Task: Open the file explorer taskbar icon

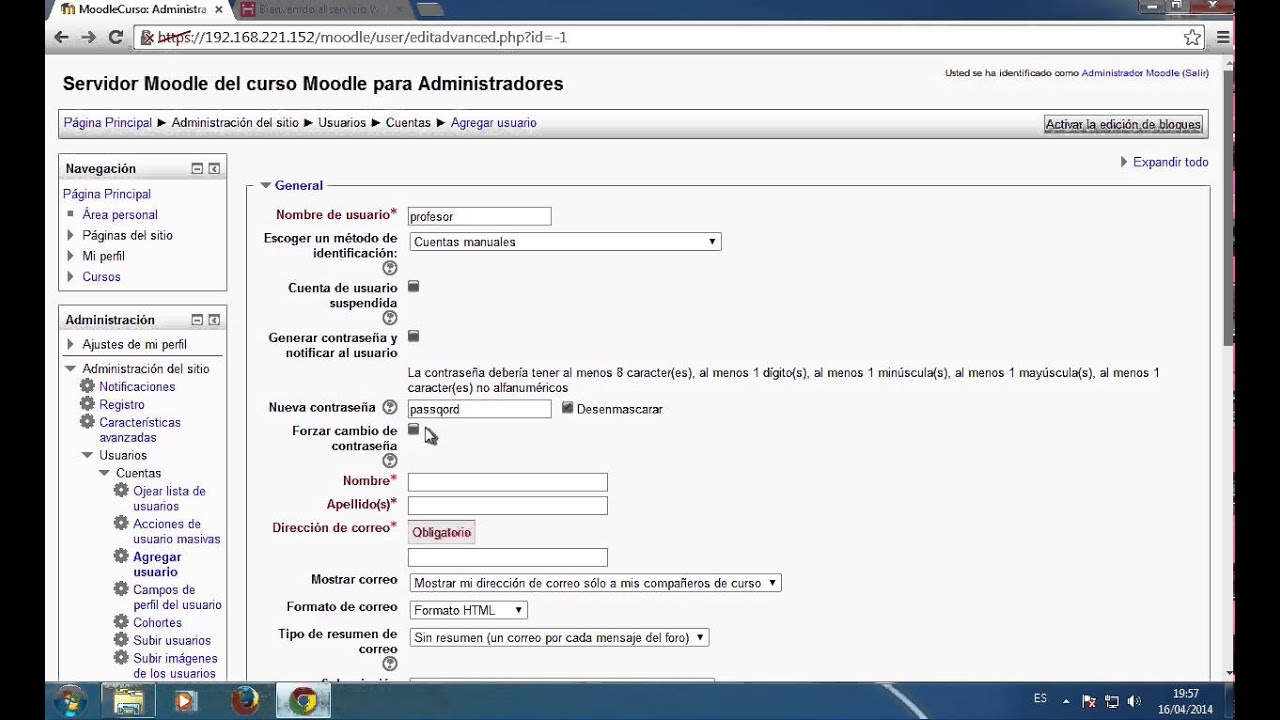Action: click(129, 701)
